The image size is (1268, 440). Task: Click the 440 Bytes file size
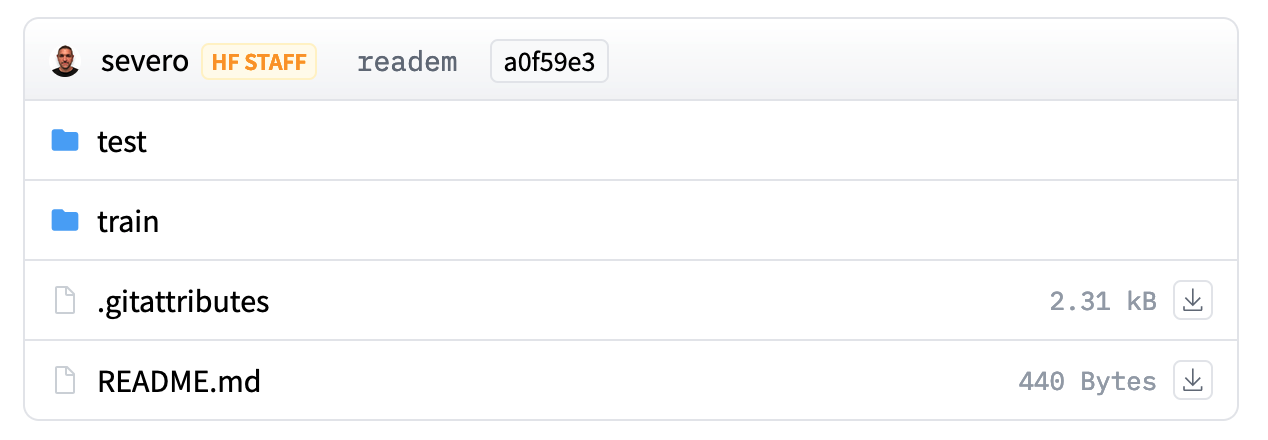1087,381
